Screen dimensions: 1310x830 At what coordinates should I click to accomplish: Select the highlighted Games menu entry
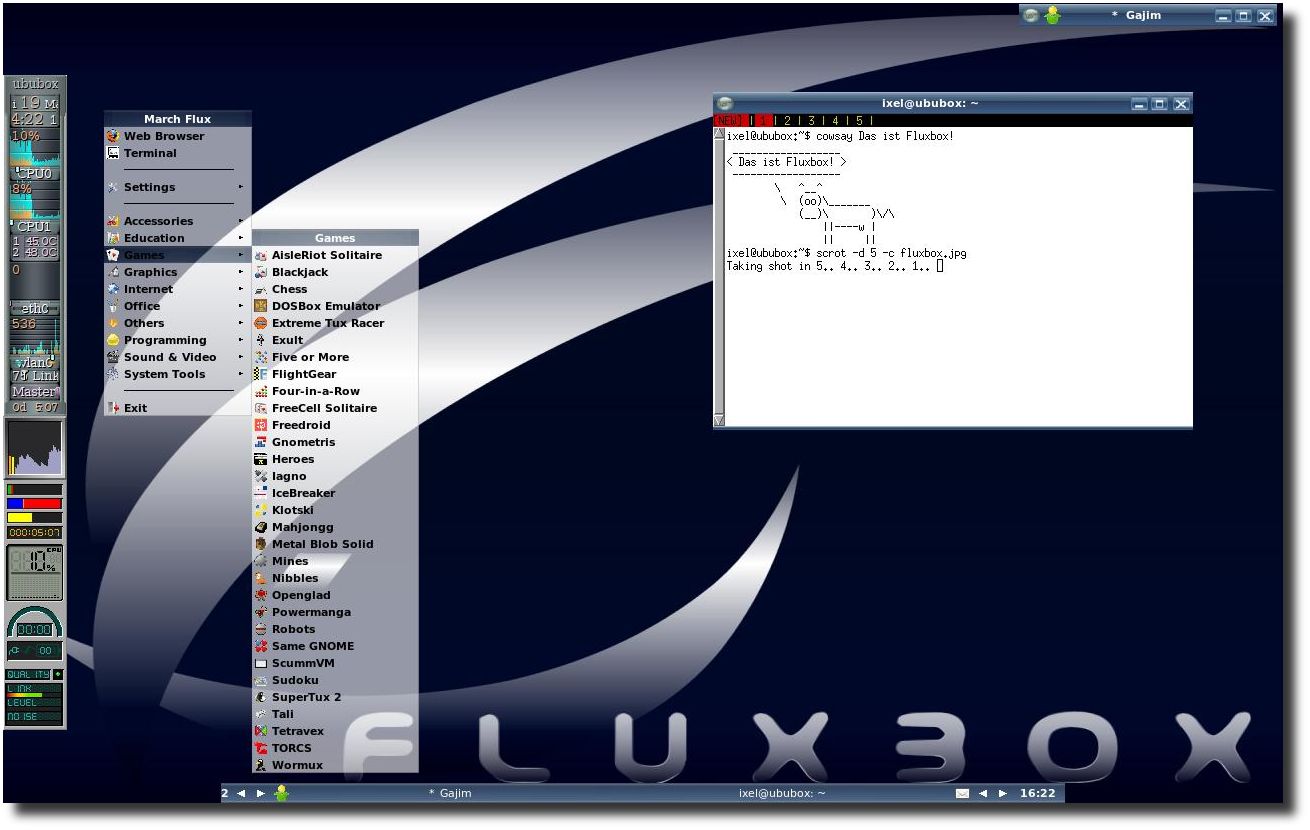tap(177, 255)
